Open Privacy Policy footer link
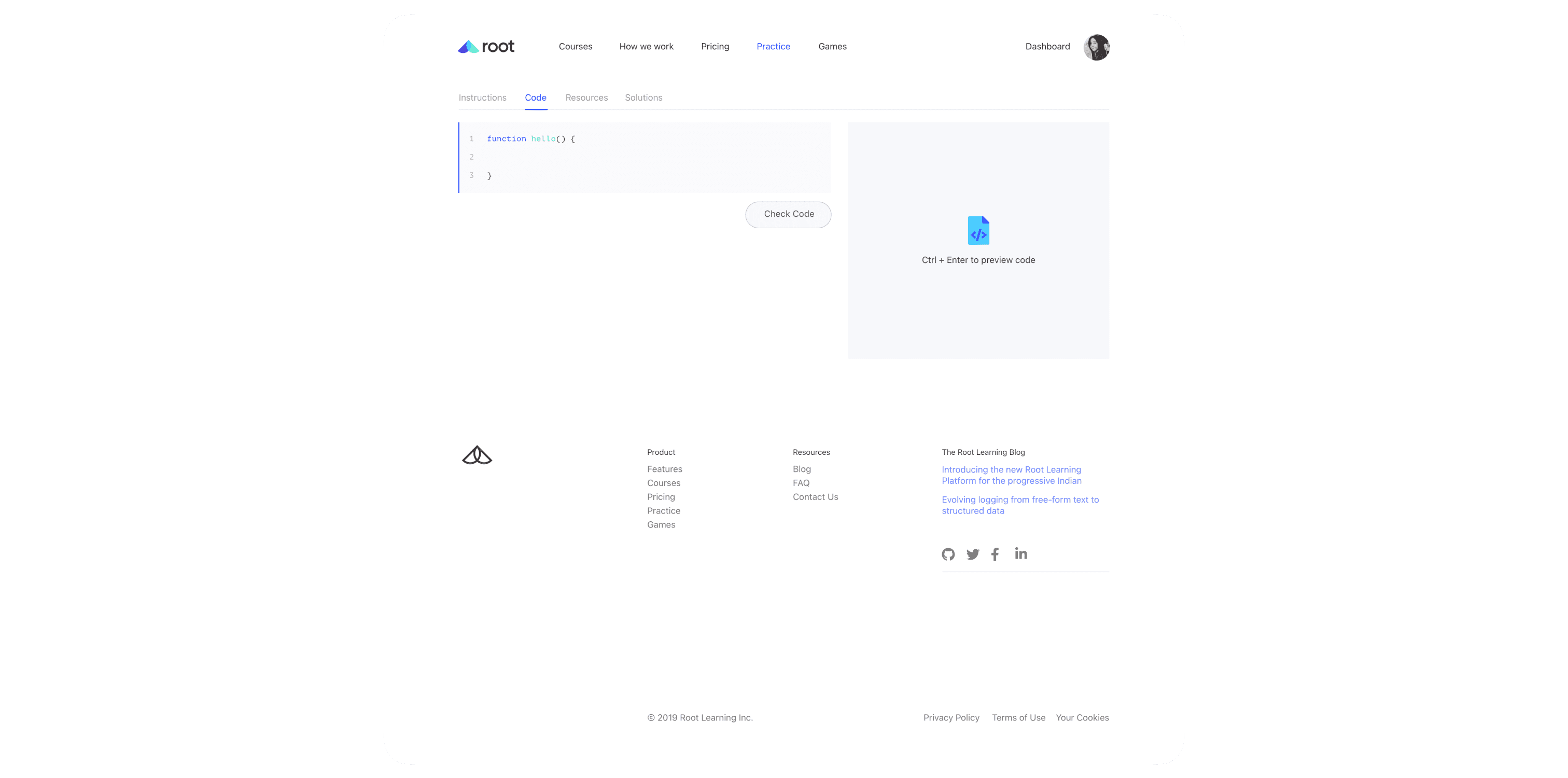The width and height of the screenshot is (1568, 778). tap(951, 718)
